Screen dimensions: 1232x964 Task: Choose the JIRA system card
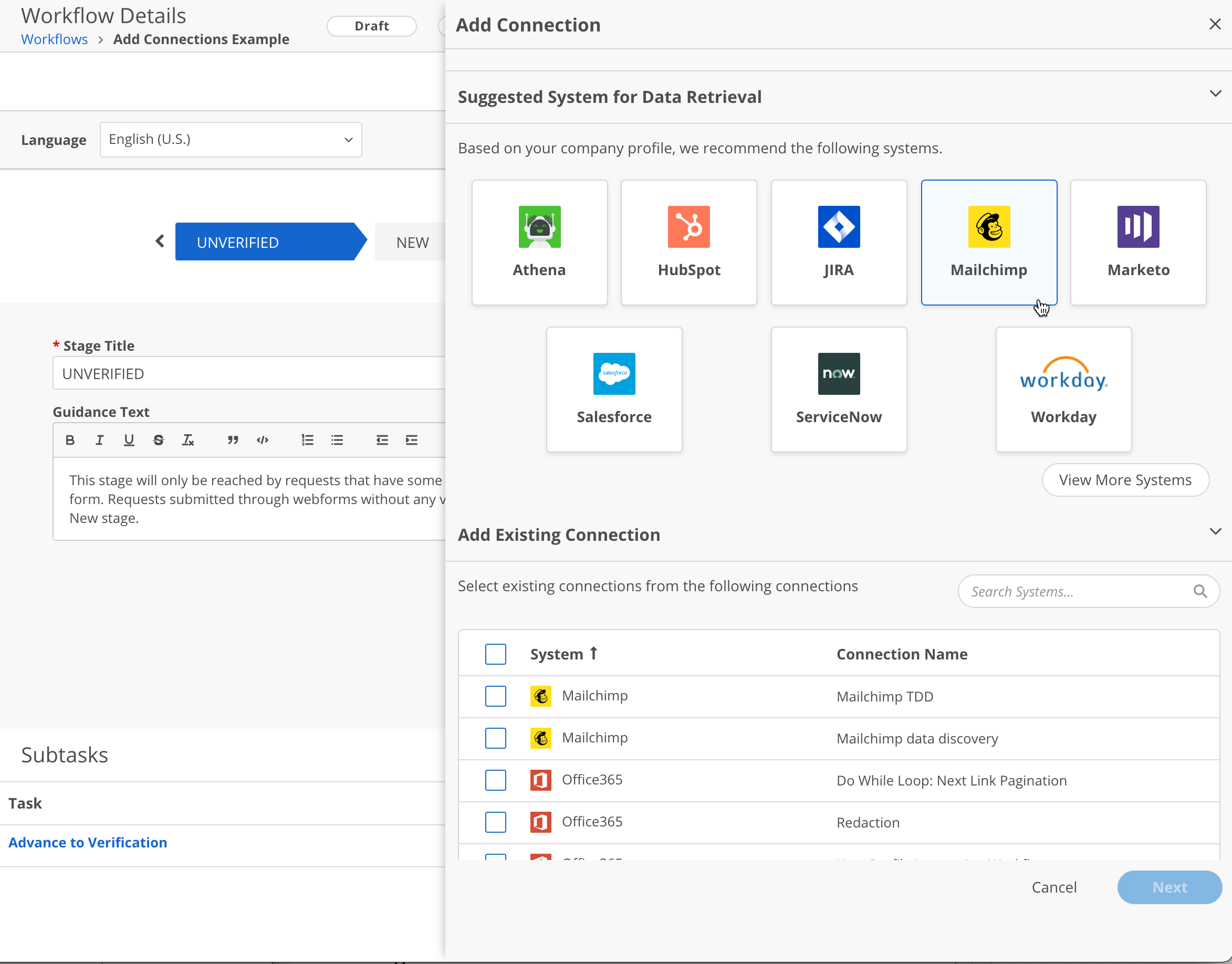coord(839,243)
